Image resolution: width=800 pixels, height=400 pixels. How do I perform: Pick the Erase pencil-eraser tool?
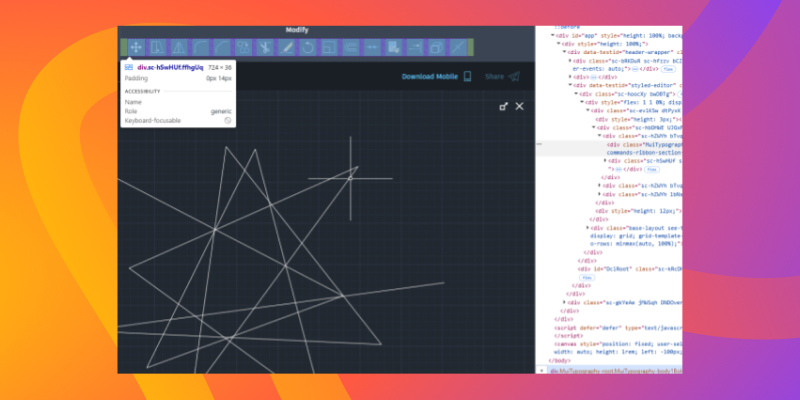tap(286, 47)
